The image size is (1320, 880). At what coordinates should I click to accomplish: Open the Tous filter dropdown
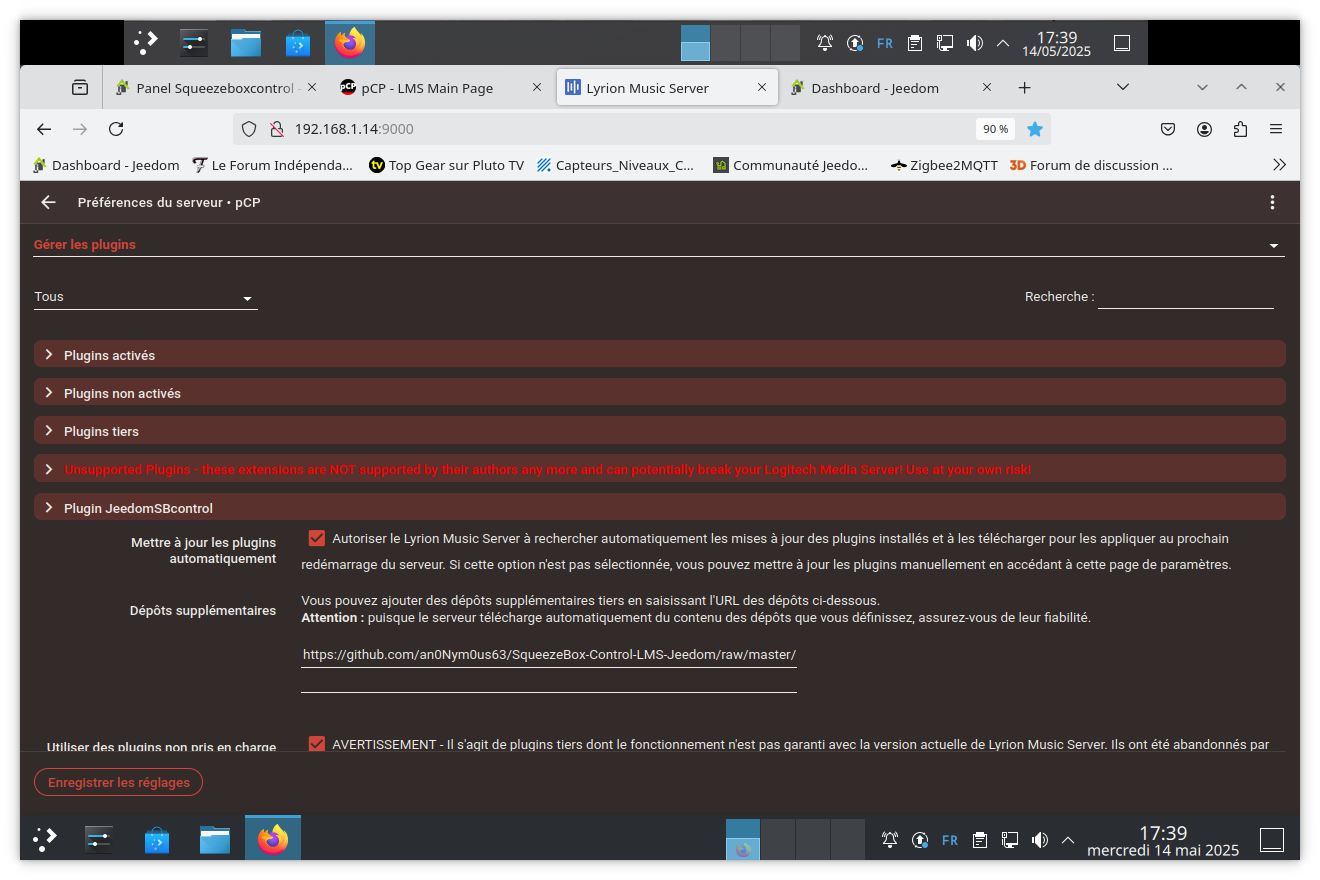[x=146, y=297]
